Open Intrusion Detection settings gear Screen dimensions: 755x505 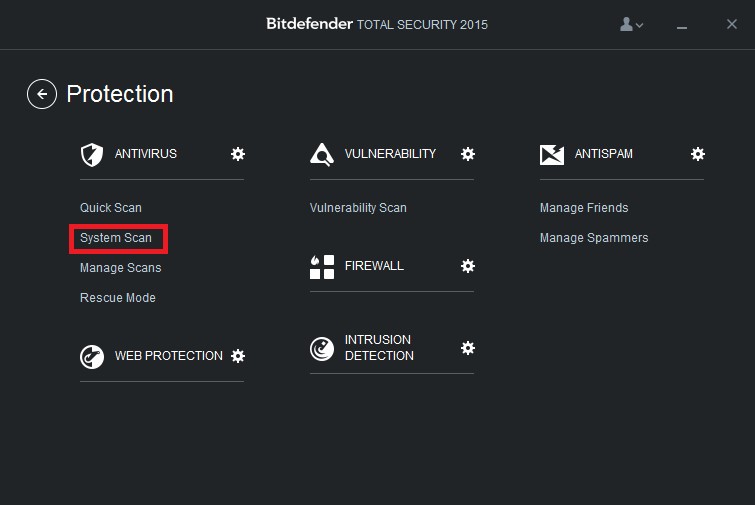pyautogui.click(x=468, y=348)
